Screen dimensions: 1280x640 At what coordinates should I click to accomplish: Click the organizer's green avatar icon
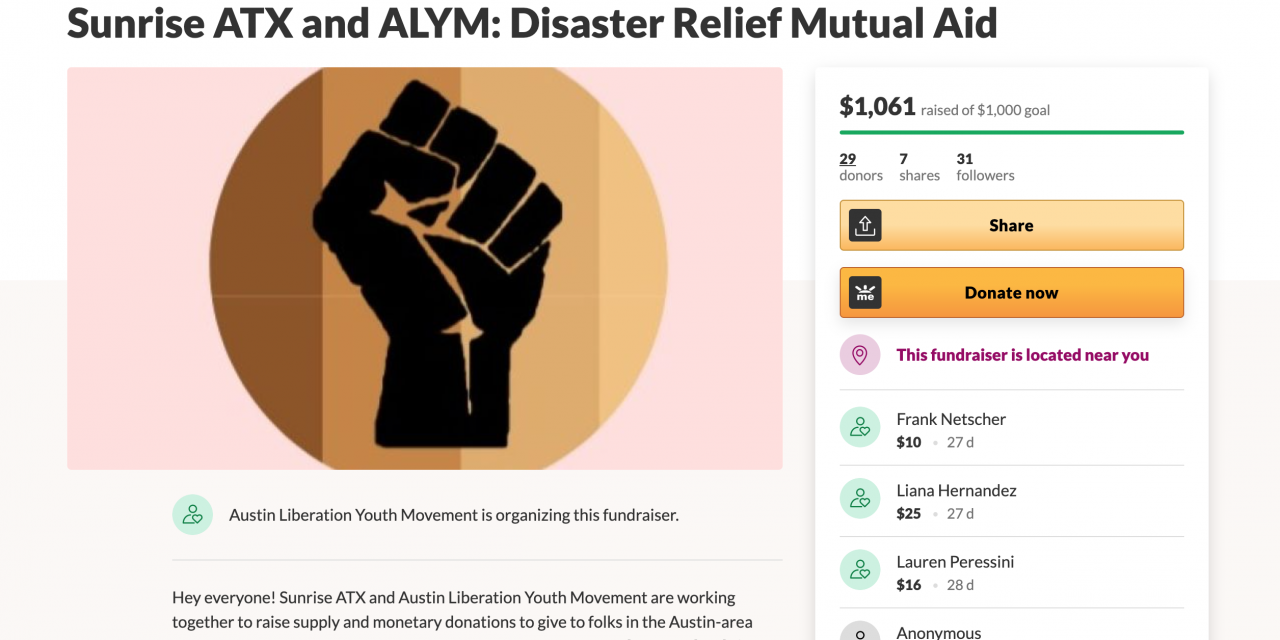click(x=193, y=515)
